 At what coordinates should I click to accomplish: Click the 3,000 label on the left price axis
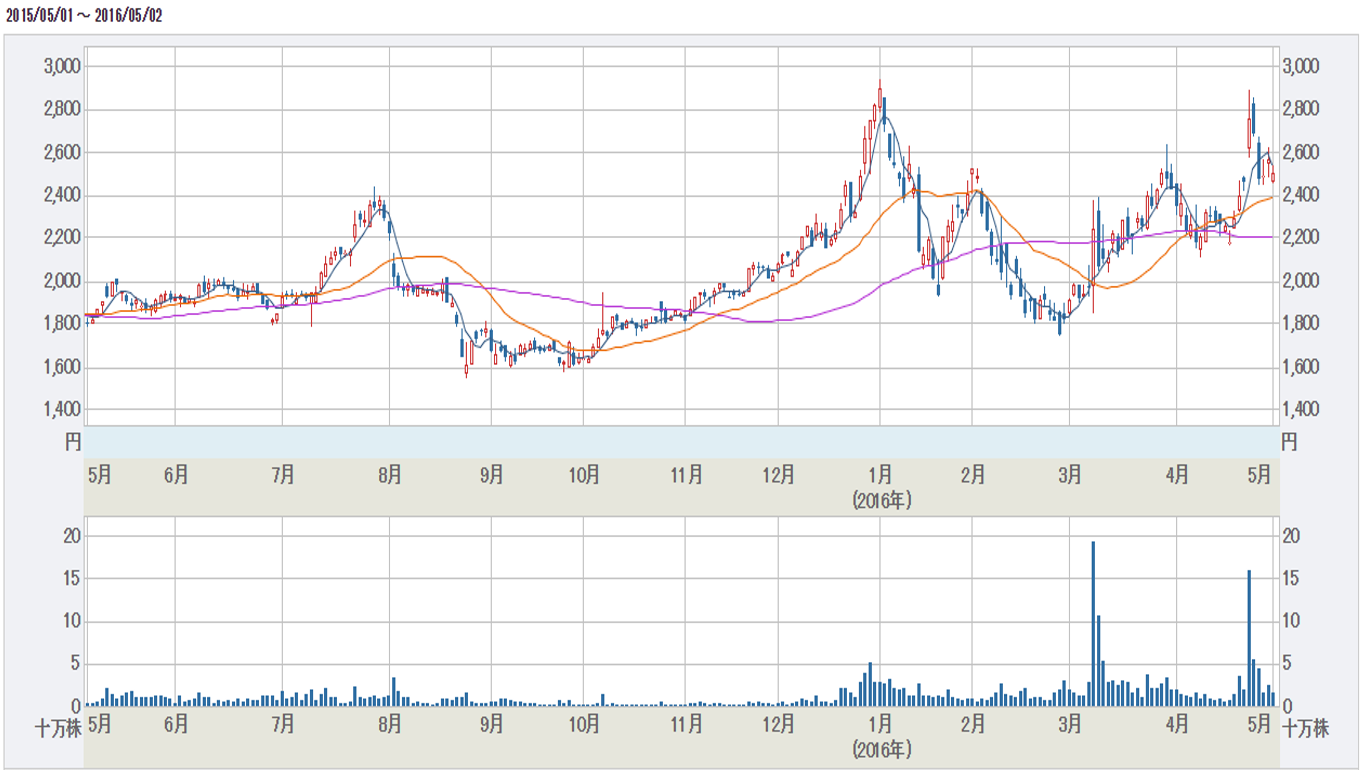(62, 66)
